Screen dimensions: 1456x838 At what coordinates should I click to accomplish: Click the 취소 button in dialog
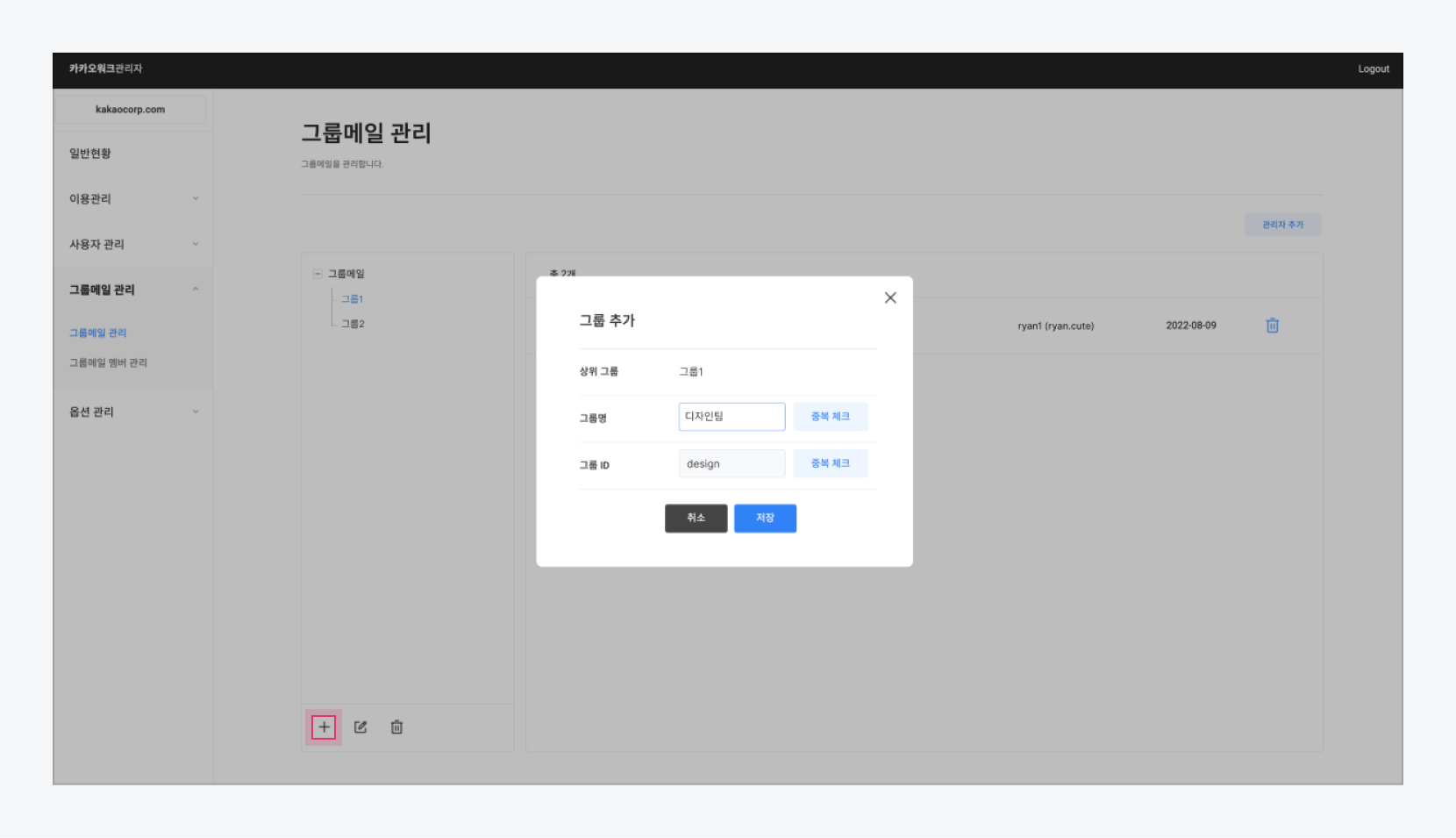pyautogui.click(x=696, y=518)
